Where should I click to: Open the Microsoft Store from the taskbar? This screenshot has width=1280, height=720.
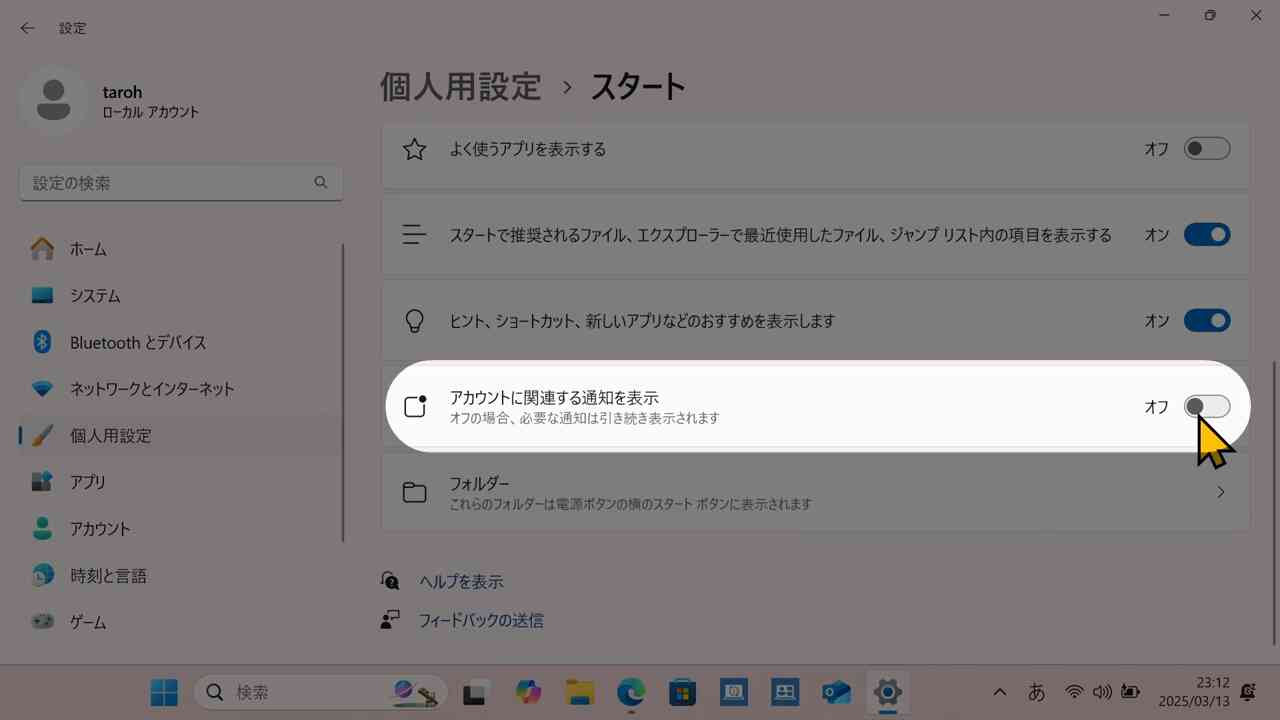(681, 691)
